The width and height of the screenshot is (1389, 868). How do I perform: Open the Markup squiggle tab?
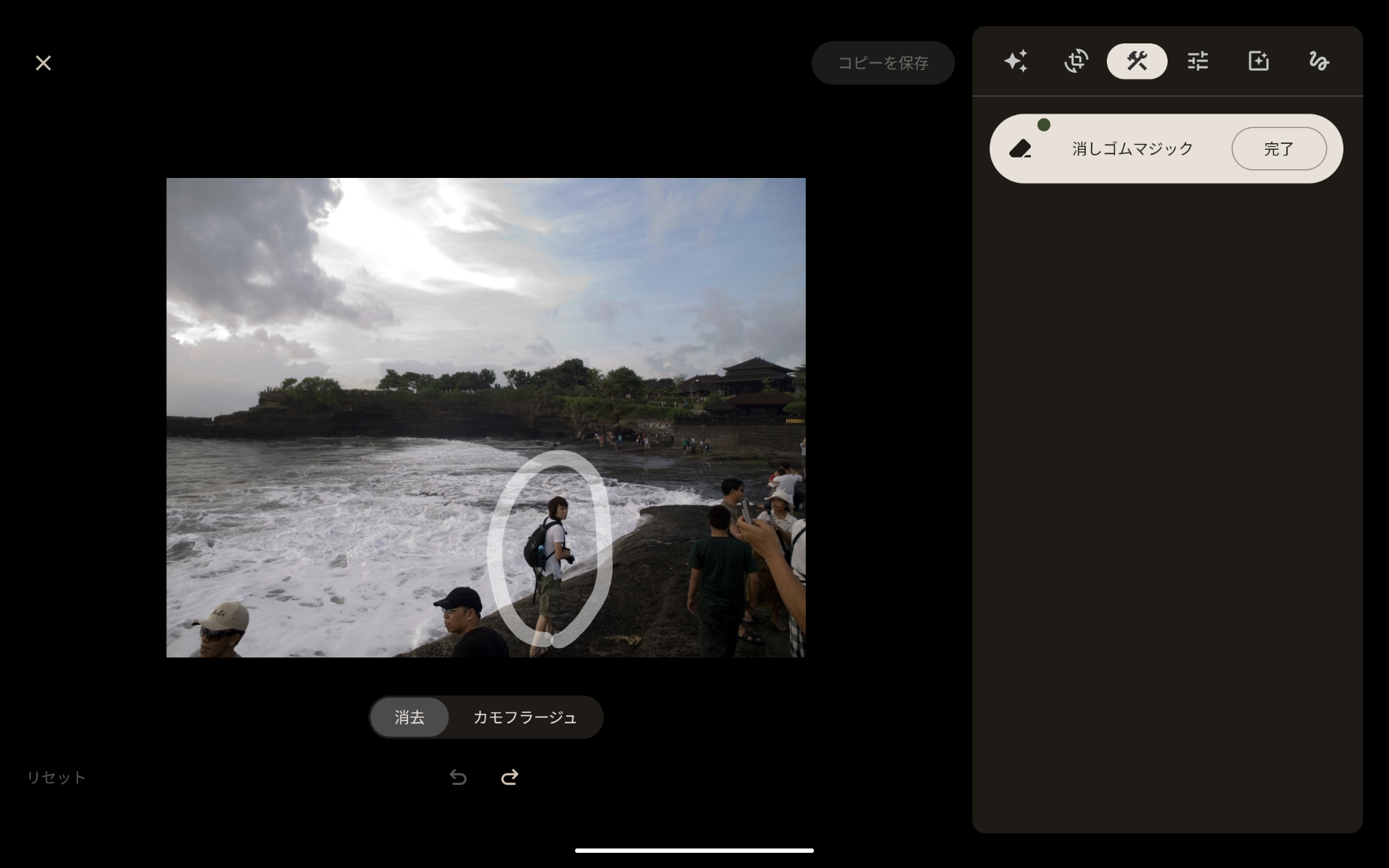pos(1319,61)
